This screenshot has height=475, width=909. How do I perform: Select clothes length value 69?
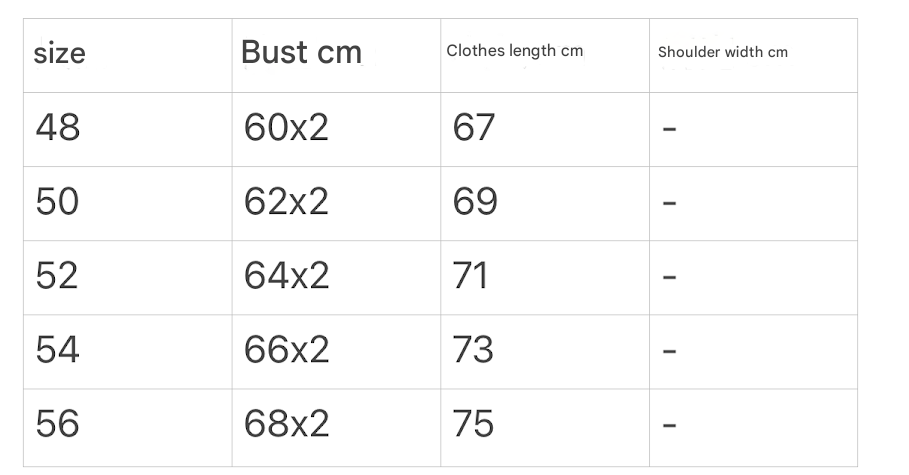tap(475, 202)
